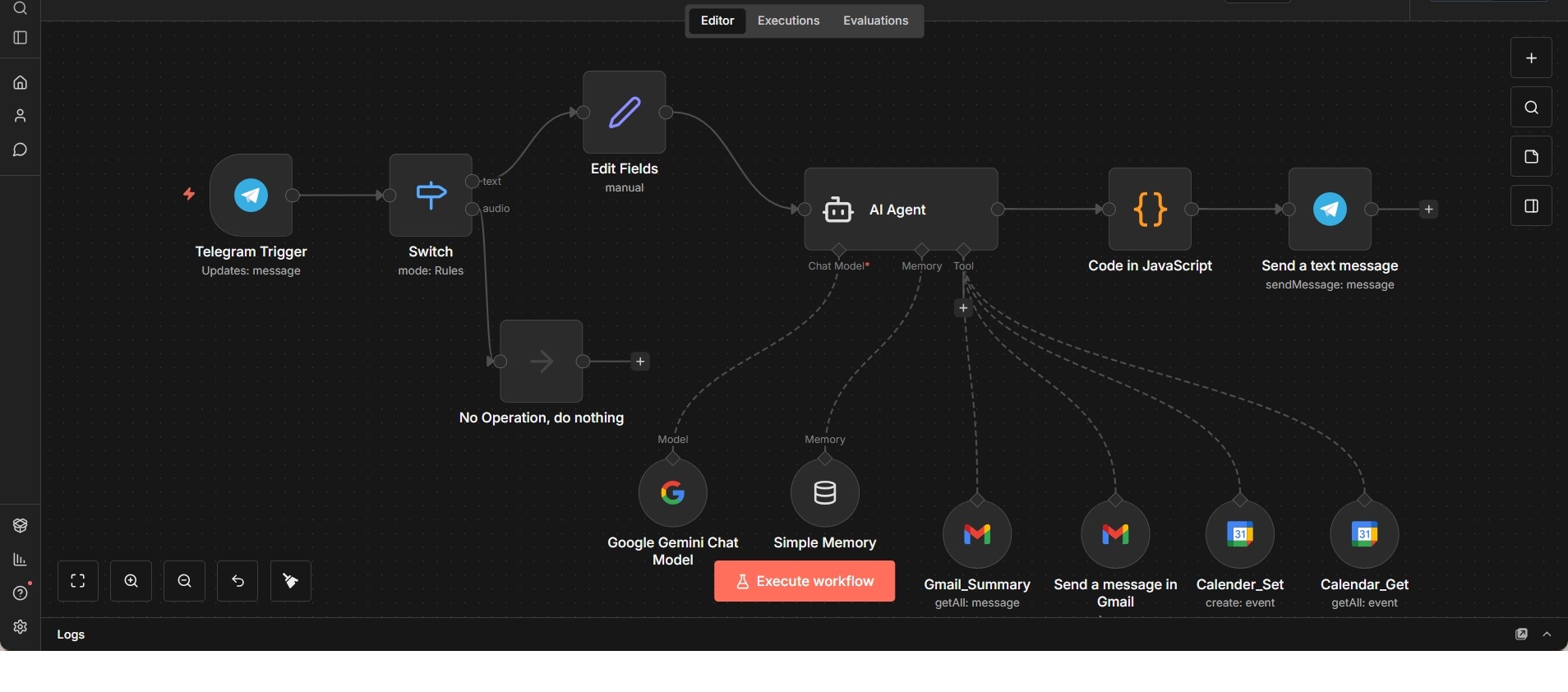Fit the workflow to view
This screenshot has width=1568, height=692.
pyautogui.click(x=78, y=582)
